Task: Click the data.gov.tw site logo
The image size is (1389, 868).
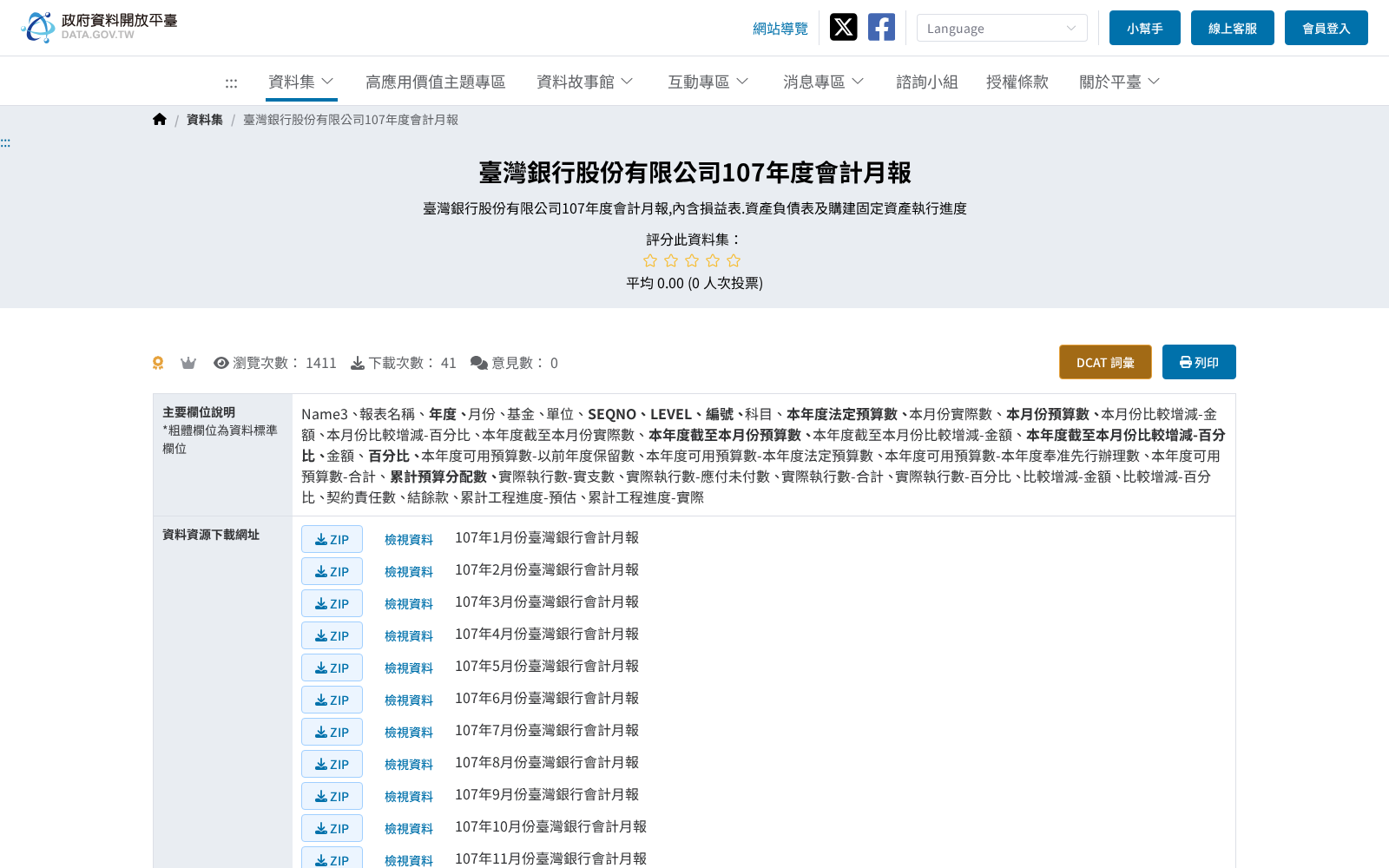Action: click(99, 27)
